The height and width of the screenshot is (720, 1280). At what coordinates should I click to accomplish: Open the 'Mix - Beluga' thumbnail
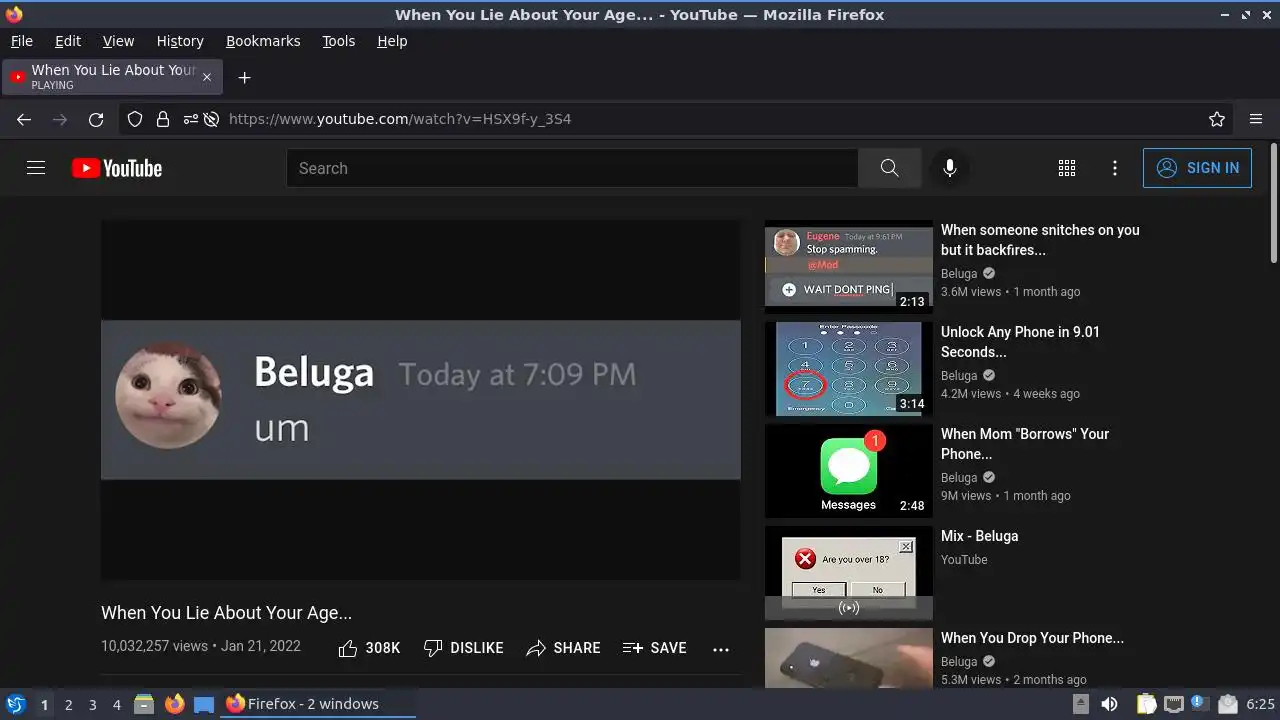pyautogui.click(x=849, y=573)
